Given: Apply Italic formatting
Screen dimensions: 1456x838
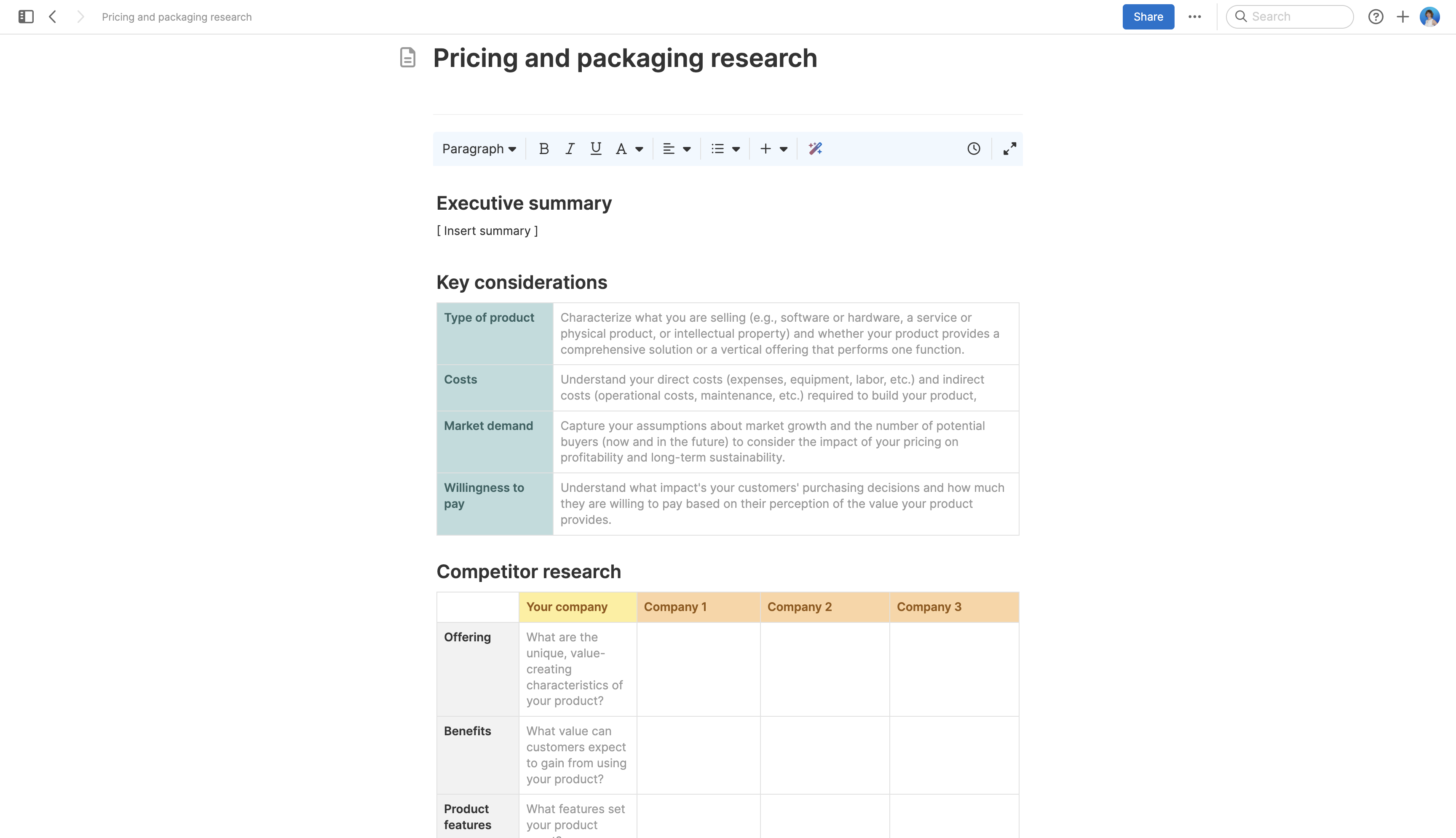Looking at the screenshot, I should [570, 149].
